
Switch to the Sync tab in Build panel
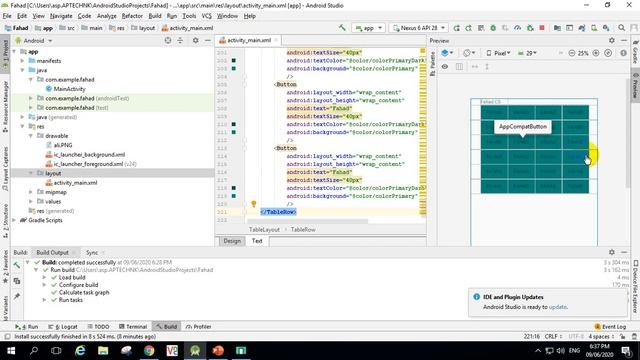click(x=92, y=253)
